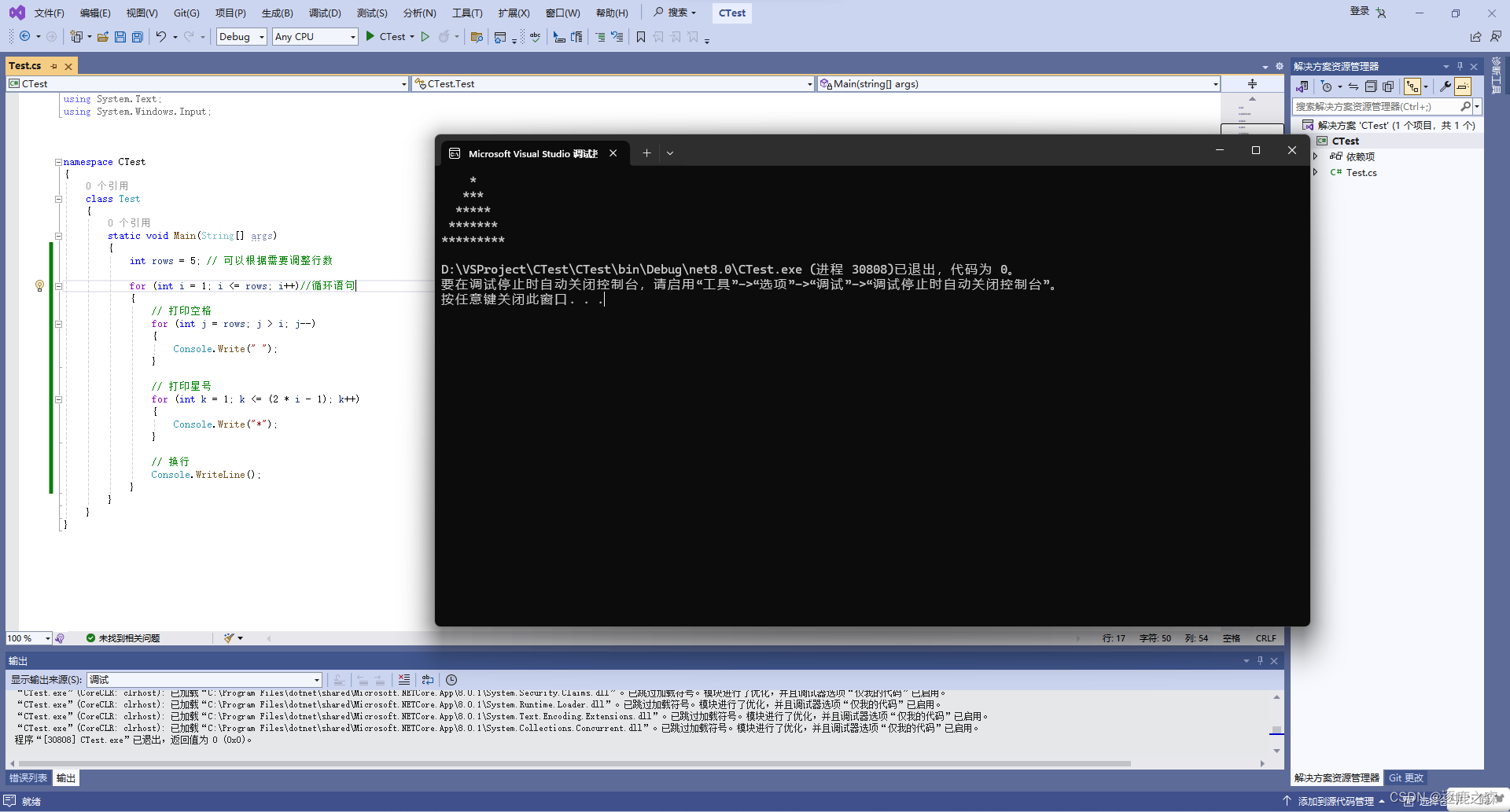Toggle word wrap in output panel

(x=428, y=680)
